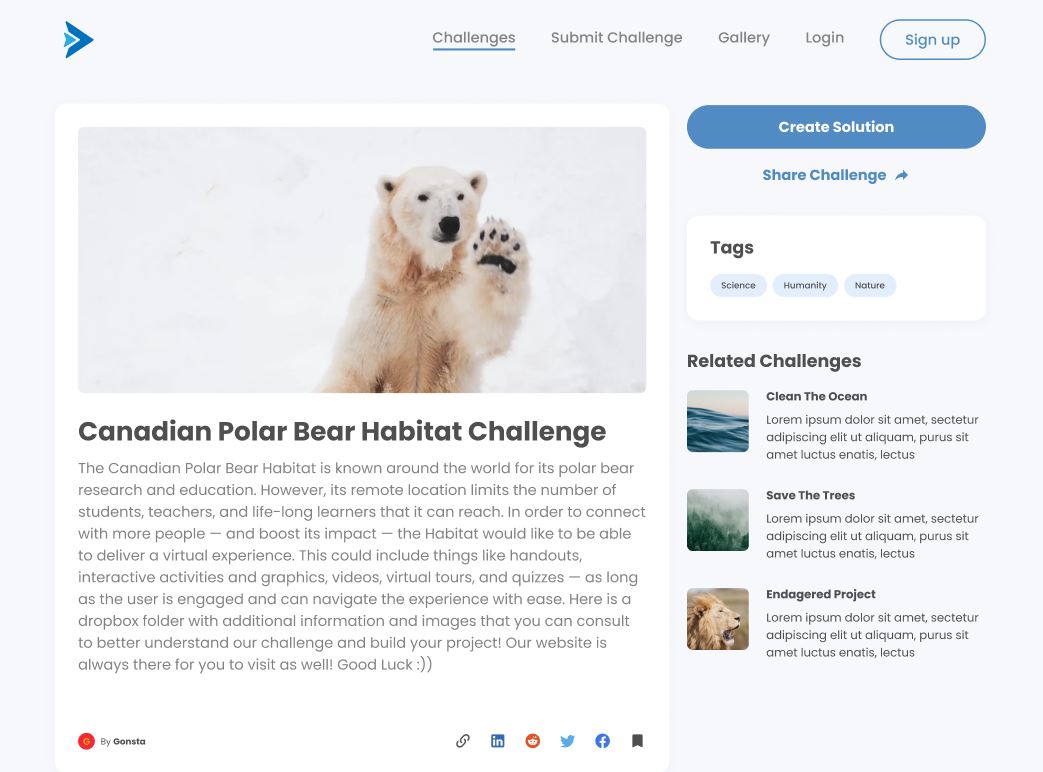1043x772 pixels.
Task: Bookmark this challenge
Action: point(637,741)
